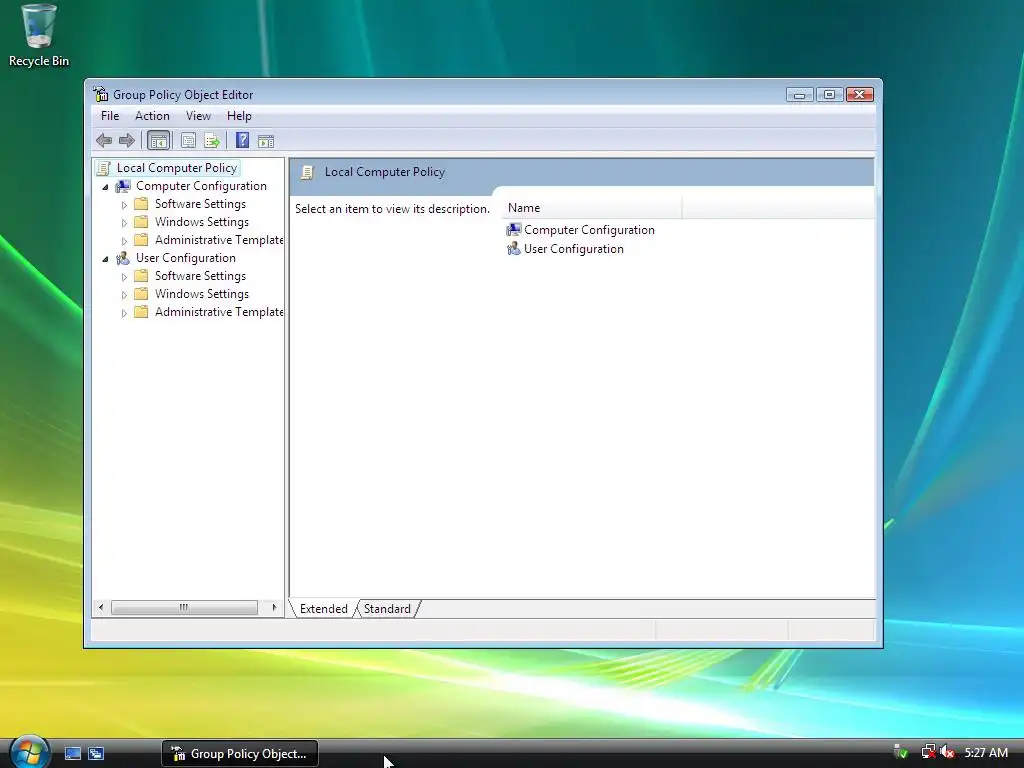The image size is (1024, 768).
Task: Switch to the Standard tab
Action: coord(387,609)
